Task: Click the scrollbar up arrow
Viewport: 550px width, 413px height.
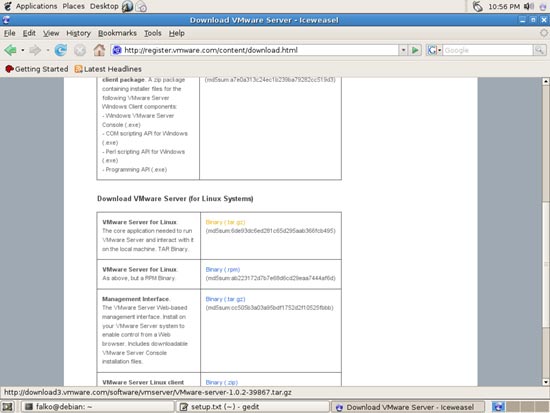Action: click(x=545, y=81)
